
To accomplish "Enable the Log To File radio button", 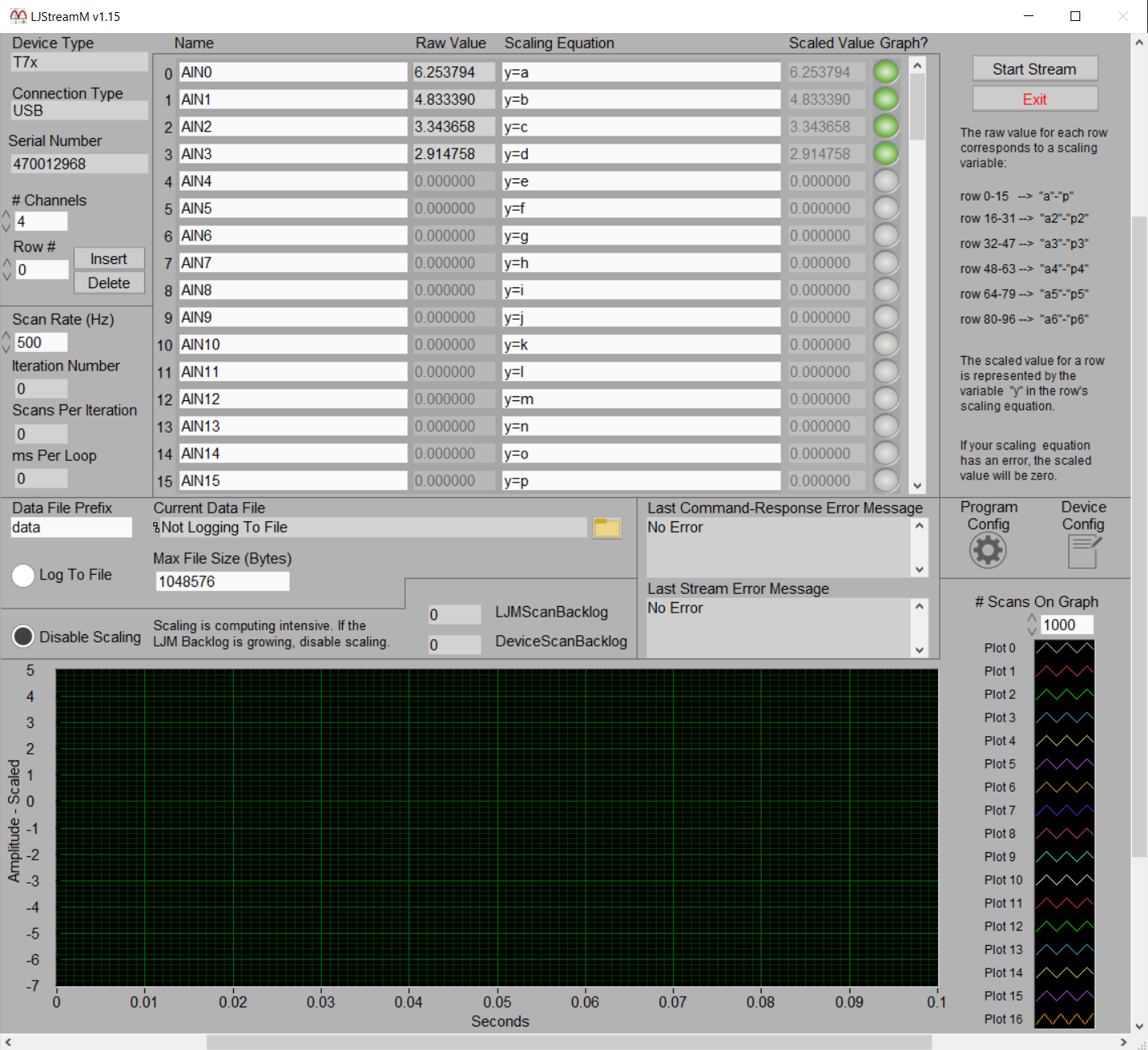I will (23, 575).
